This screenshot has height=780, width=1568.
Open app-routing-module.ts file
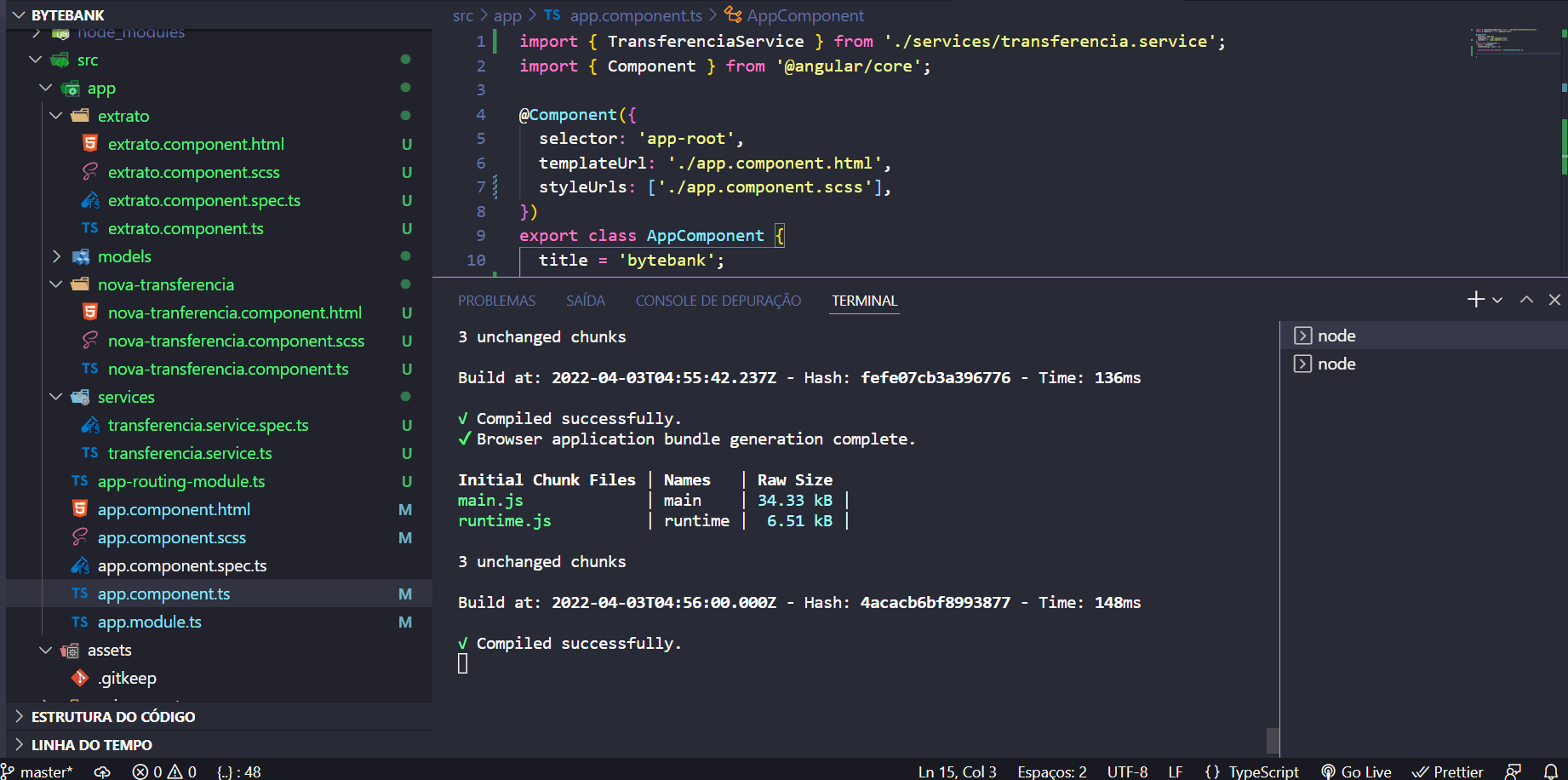pos(181,481)
